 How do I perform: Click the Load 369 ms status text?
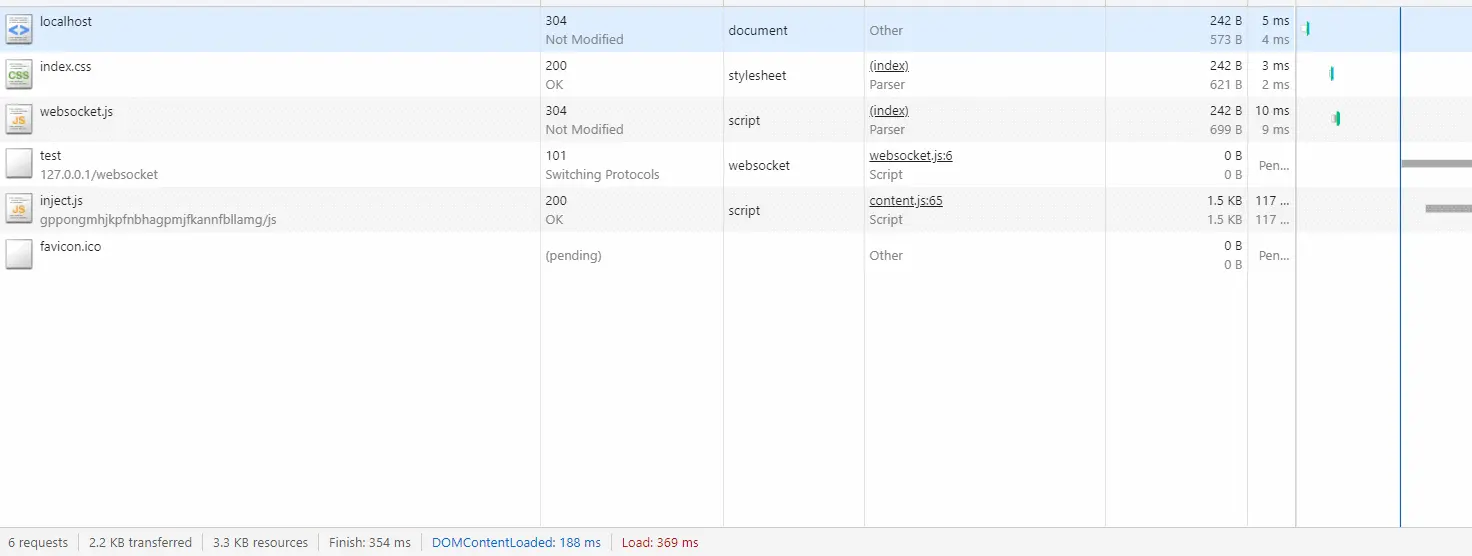[x=660, y=543]
